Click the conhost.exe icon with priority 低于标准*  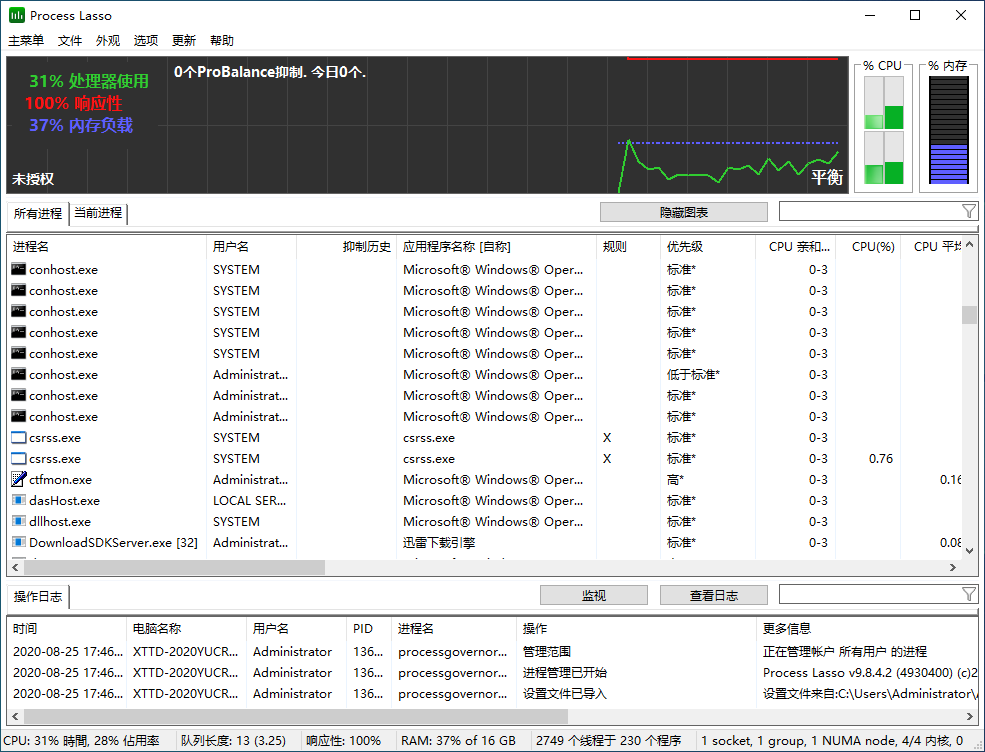tap(19, 374)
